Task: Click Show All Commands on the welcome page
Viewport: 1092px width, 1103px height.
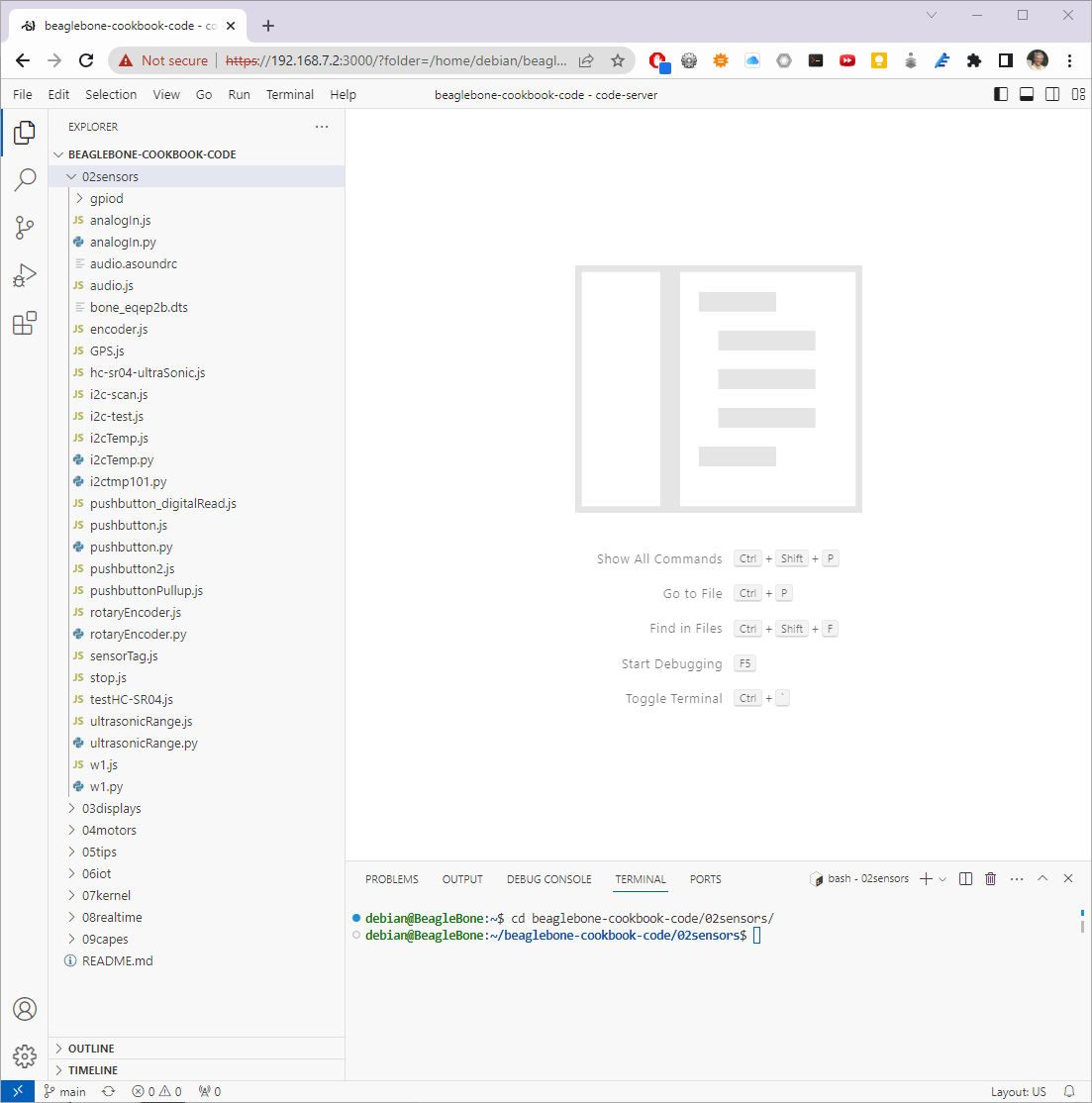Action: click(659, 558)
